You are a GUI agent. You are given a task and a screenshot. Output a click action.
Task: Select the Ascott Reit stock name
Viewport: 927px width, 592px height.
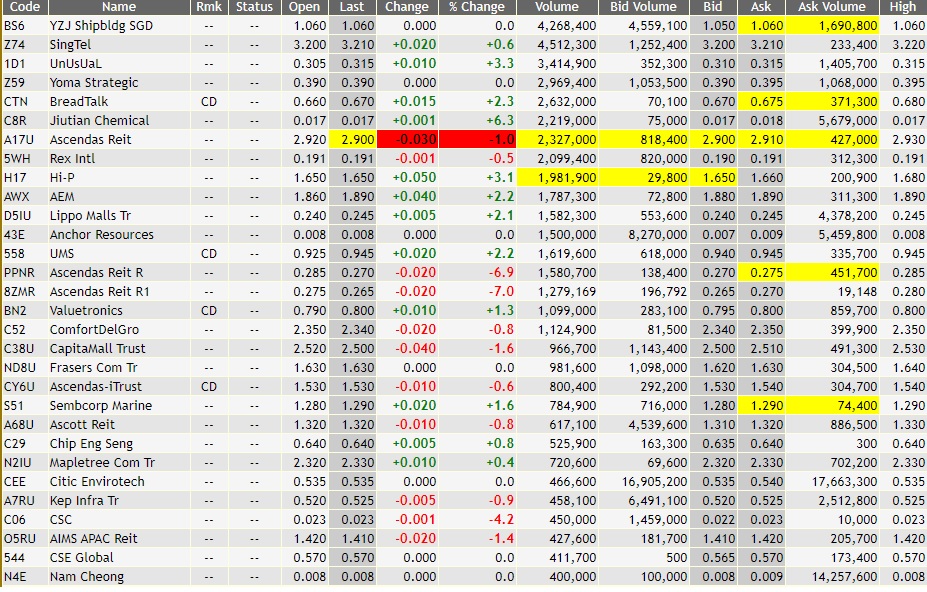click(x=82, y=425)
